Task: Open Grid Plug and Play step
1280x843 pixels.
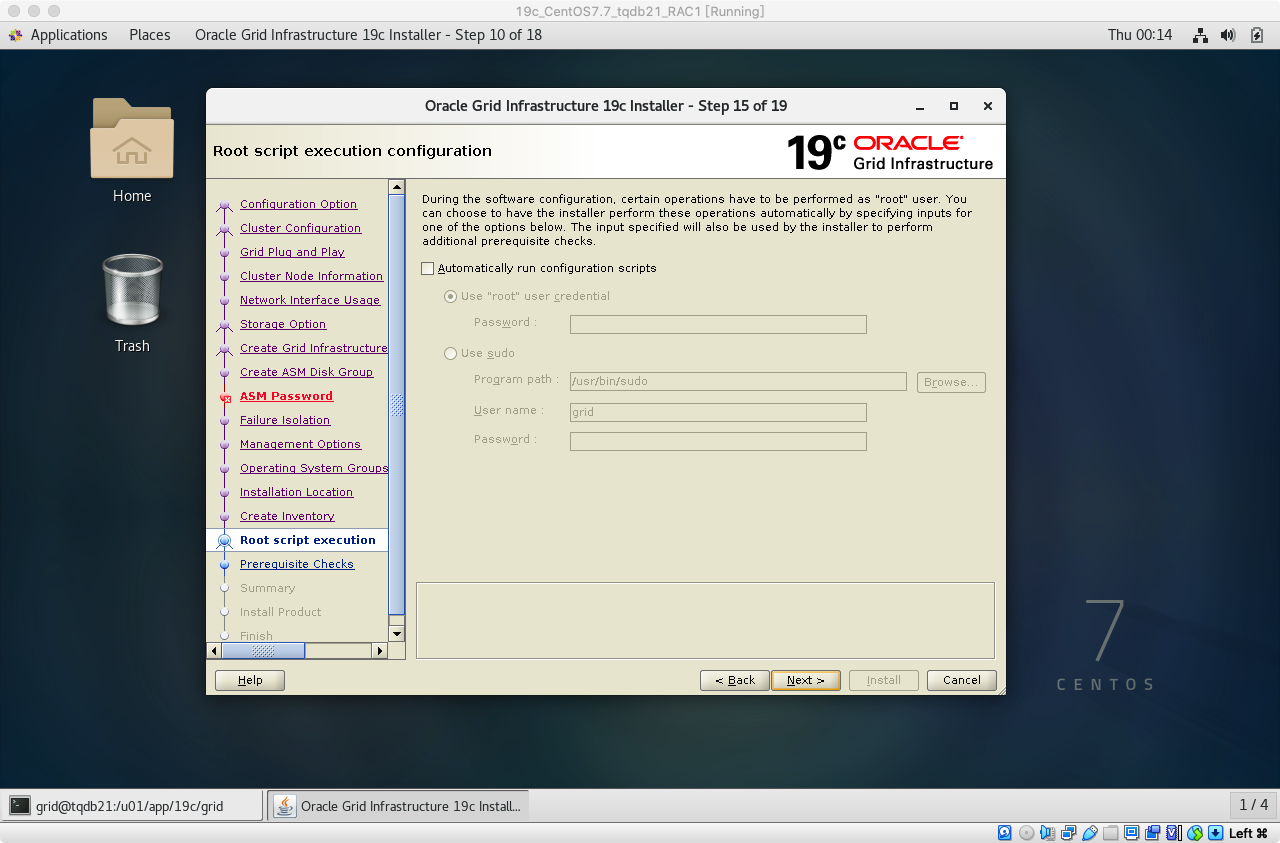Action: [x=292, y=252]
